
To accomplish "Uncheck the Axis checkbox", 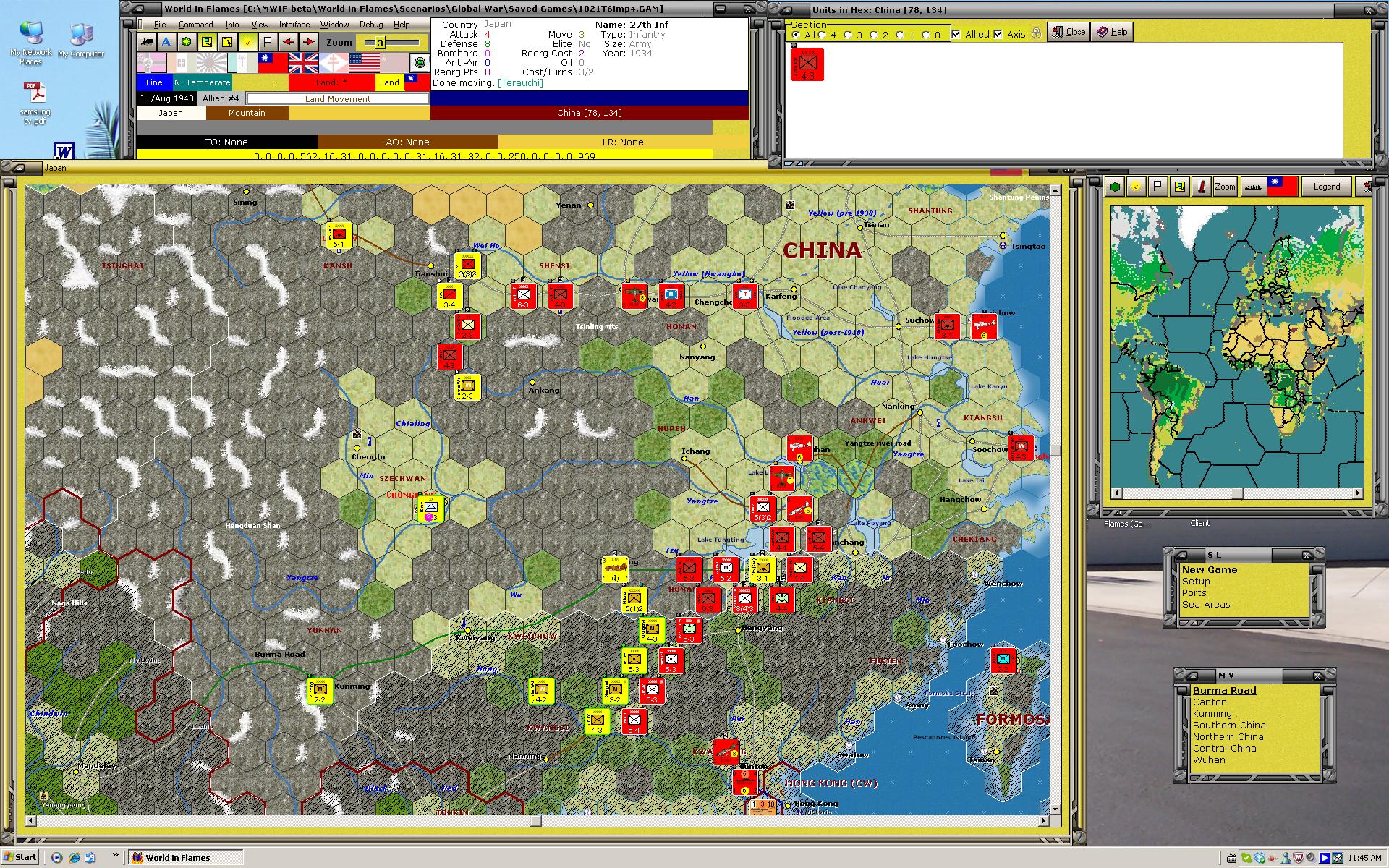I will (x=998, y=34).
